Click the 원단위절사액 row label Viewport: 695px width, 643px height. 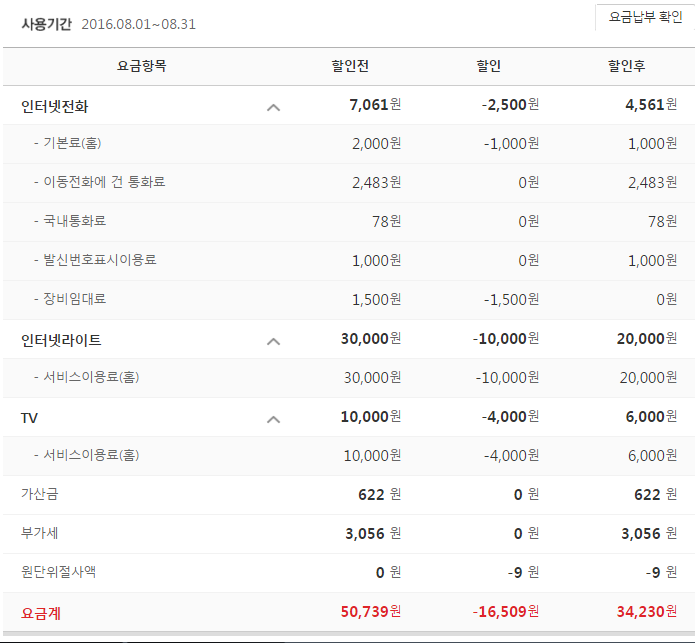[x=60, y=572]
